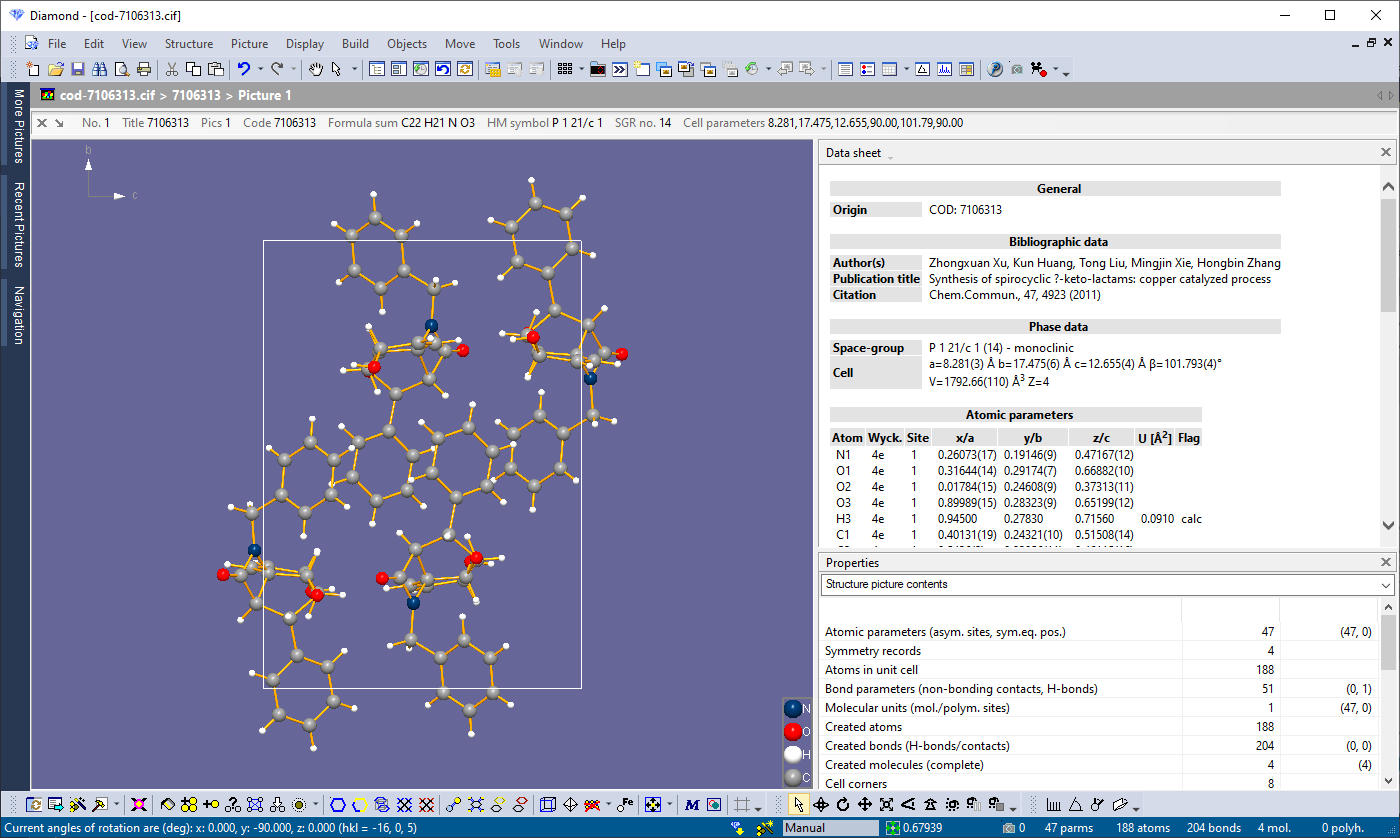
Task: Launch POV-Ray rendering
Action: point(996,69)
